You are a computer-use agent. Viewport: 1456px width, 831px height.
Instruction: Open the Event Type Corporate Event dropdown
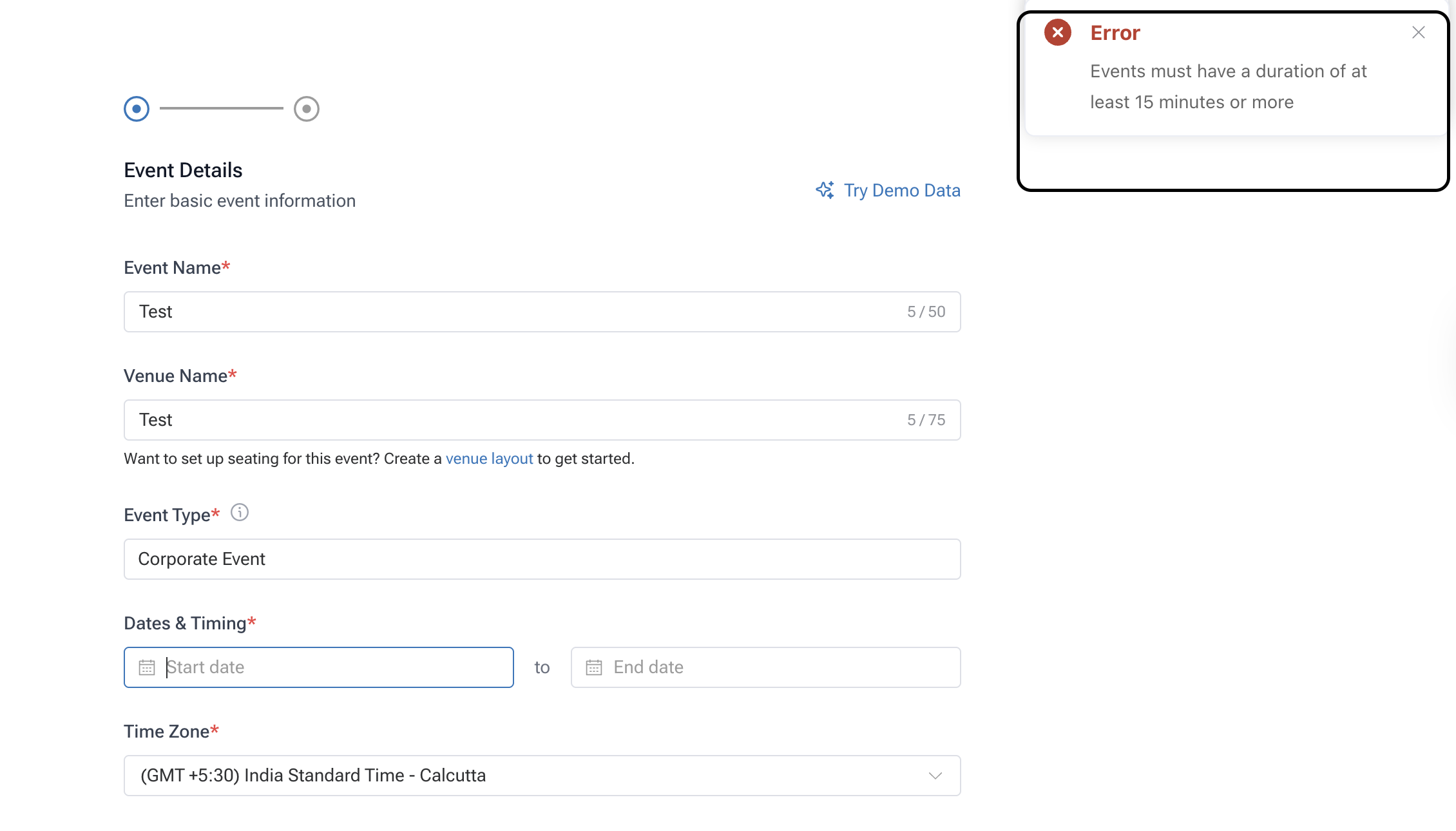(542, 559)
